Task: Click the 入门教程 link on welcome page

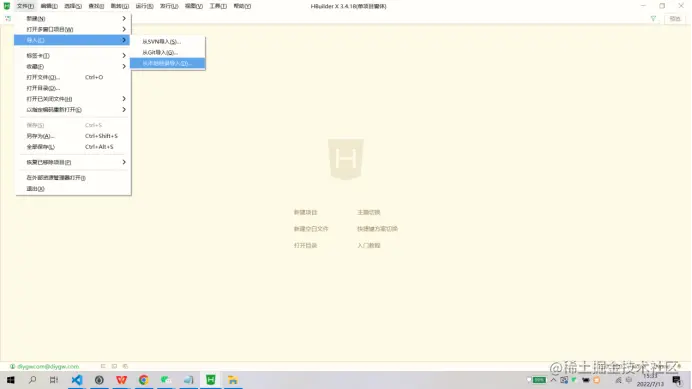Action: pyautogui.click(x=369, y=245)
